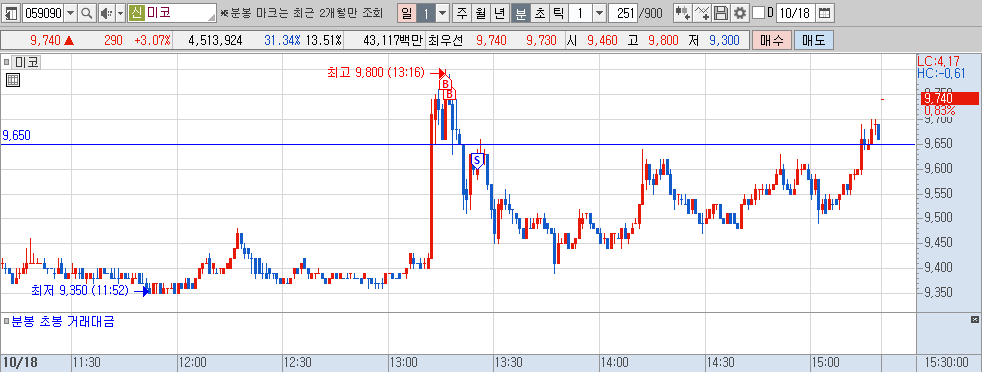This screenshot has width=982, height=372.
Task: Close the 분봉 초봉 거래대금 indicator panel
Action: click(x=974, y=320)
